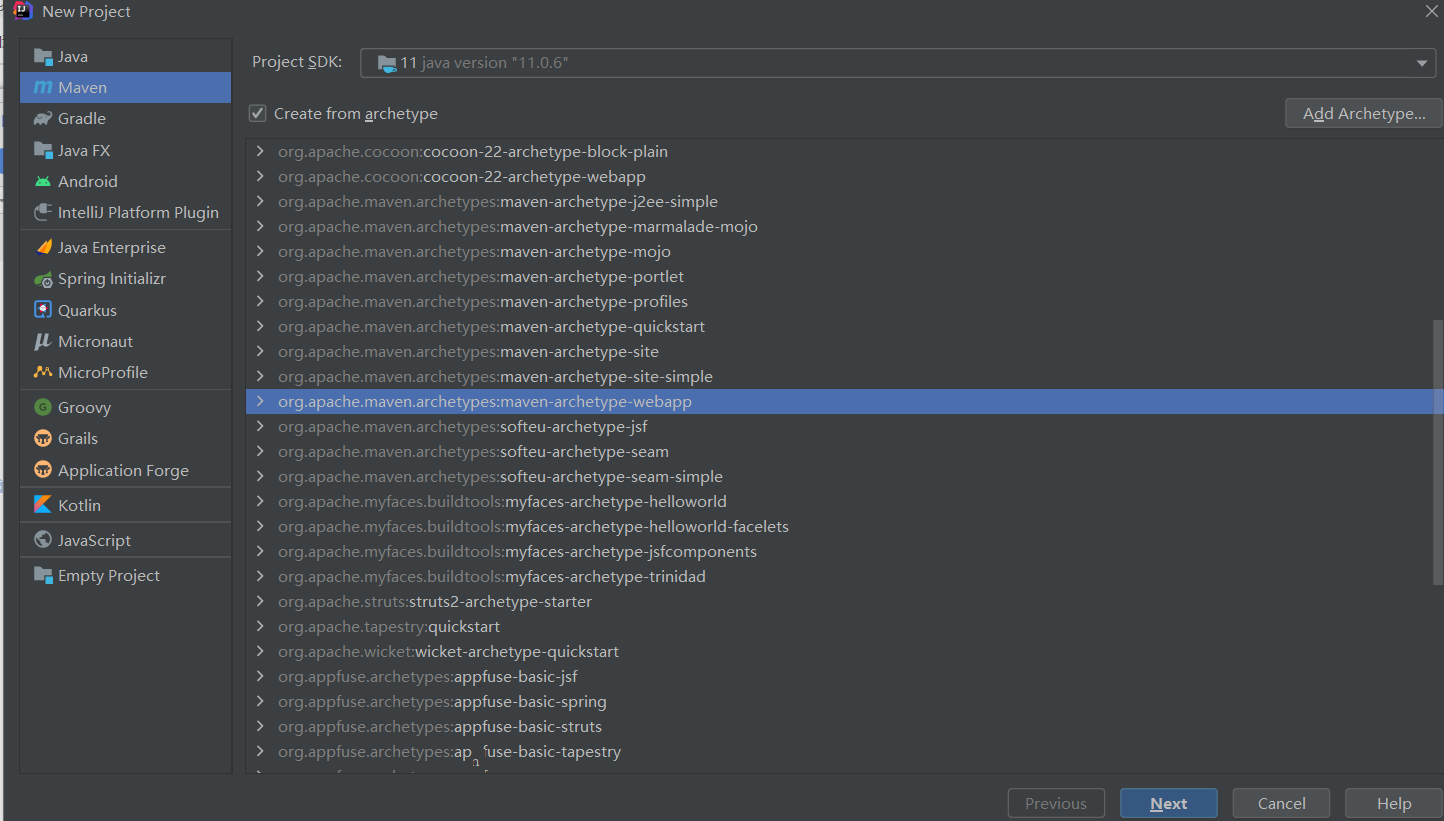Click the Next button

(x=1168, y=803)
